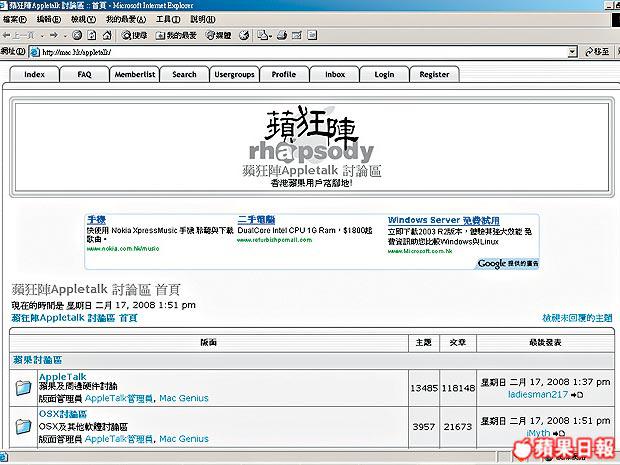620x465 pixels.
Task: Open the 媒體 Media toolbar button
Action: point(218,36)
